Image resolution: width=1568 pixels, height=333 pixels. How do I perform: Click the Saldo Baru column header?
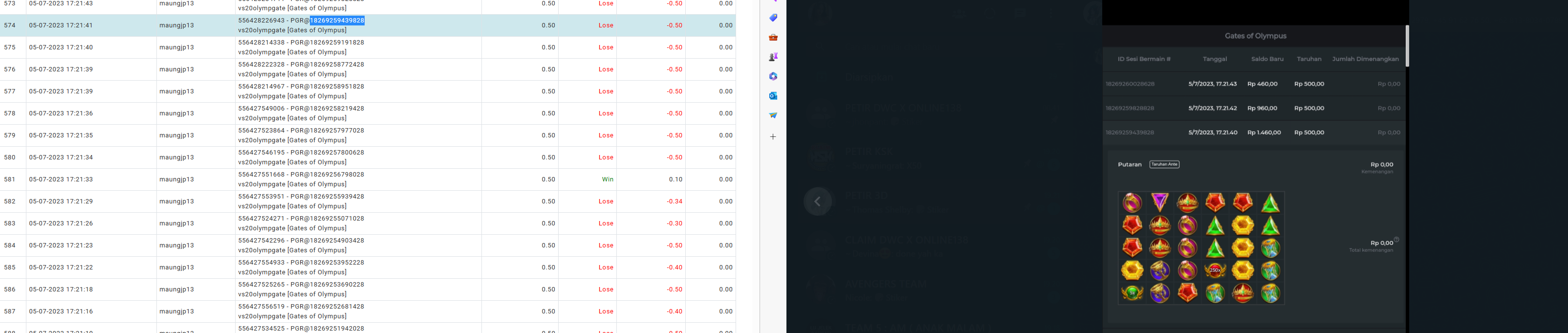point(1267,59)
